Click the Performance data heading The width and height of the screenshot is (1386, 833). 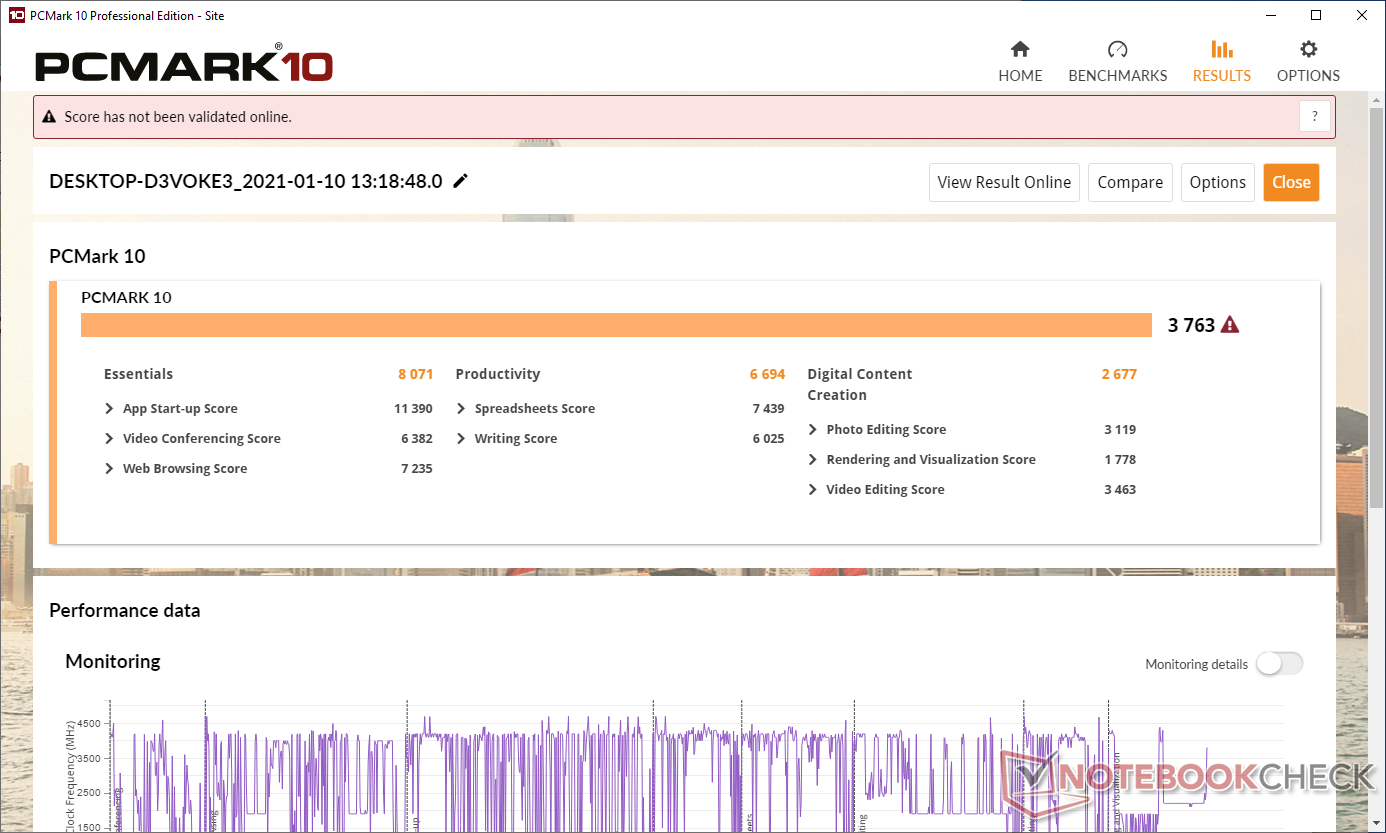(x=125, y=611)
